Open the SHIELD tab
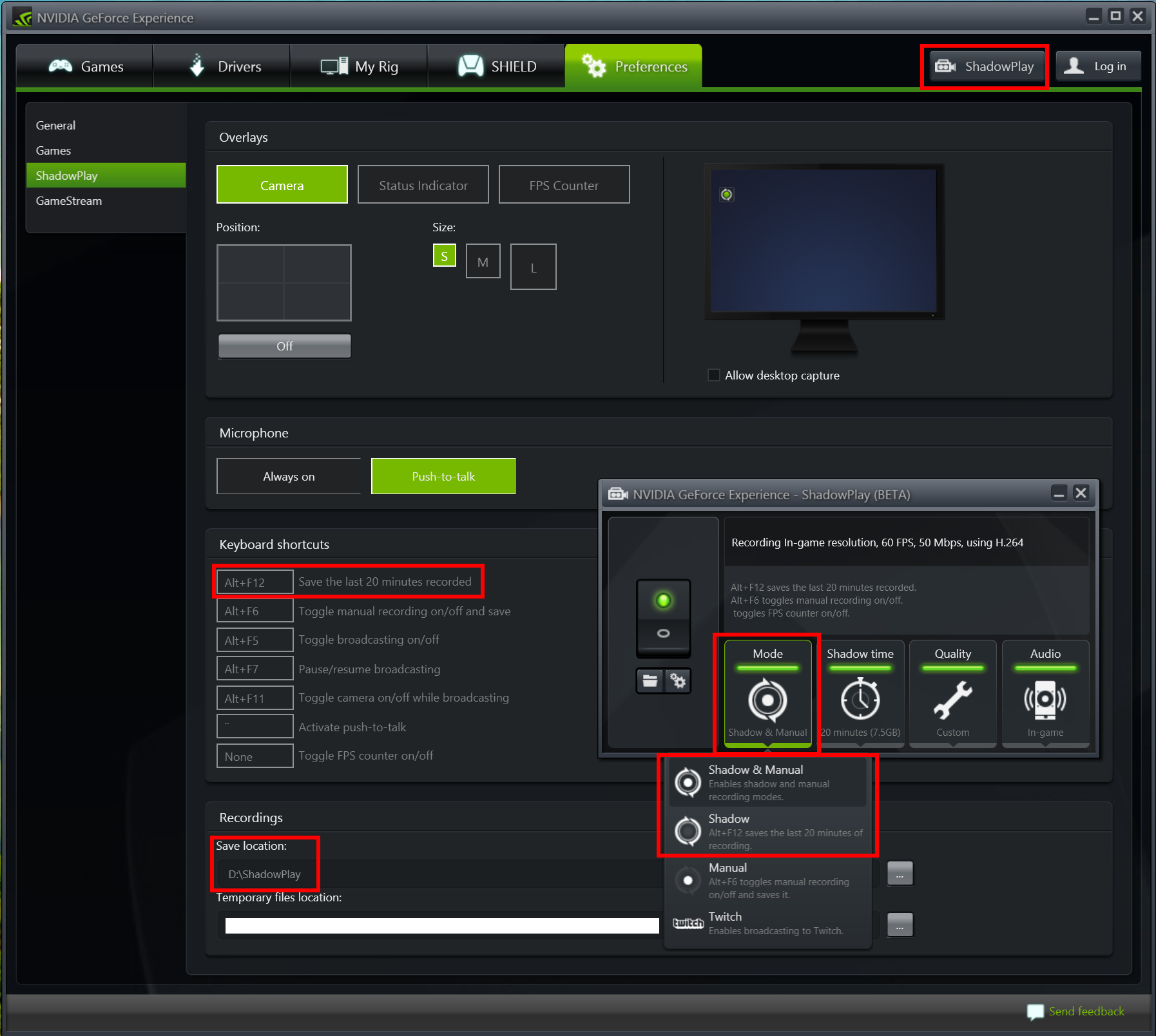The width and height of the screenshot is (1156, 1036). 496,66
